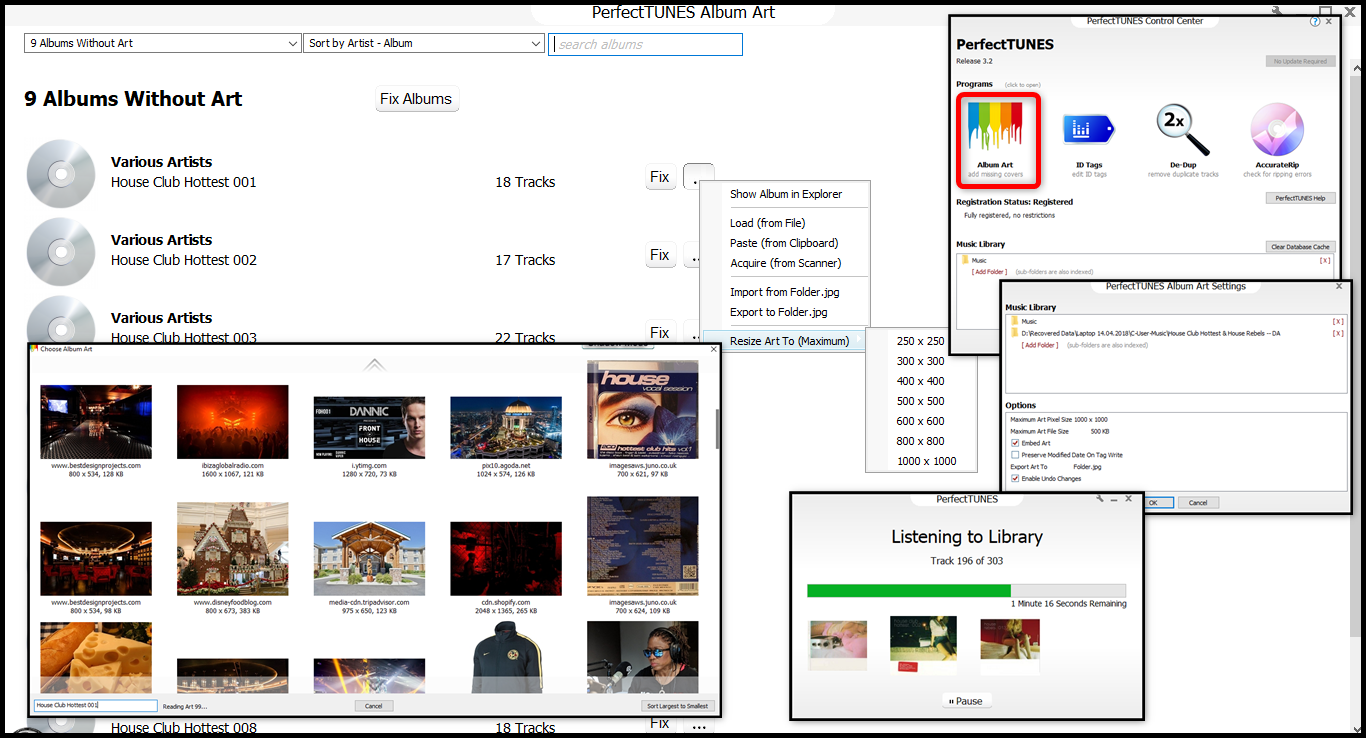Click the PerfectTUNES Help button
1366x738 pixels.
(1300, 198)
